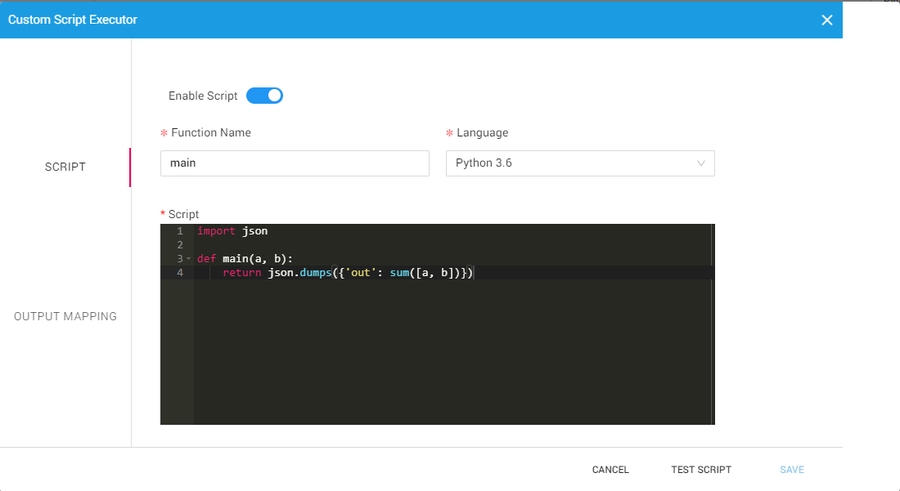Select line number 2 in editor gutter
The image size is (900, 491).
(x=180, y=245)
